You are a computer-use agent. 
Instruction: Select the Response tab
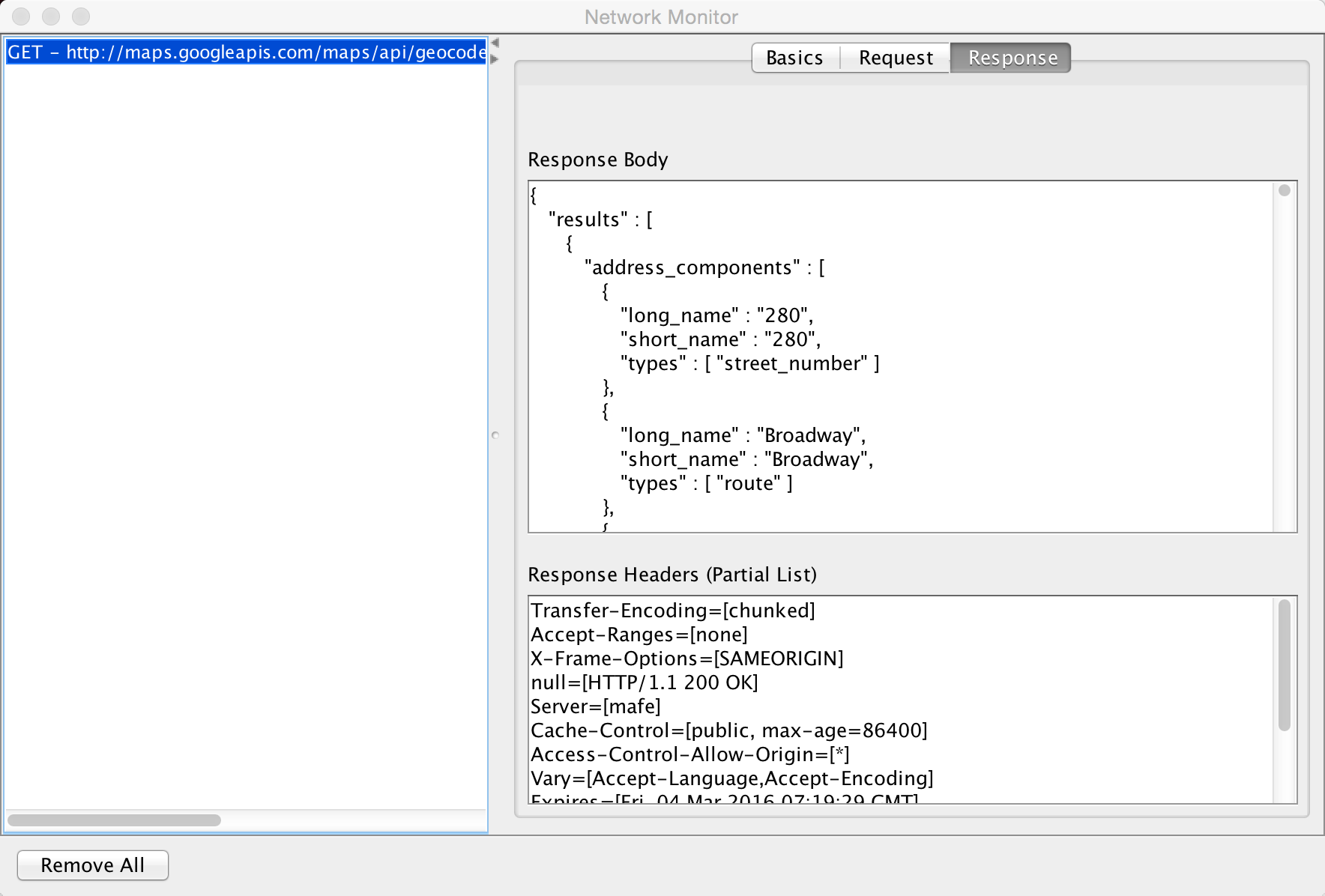coord(1011,57)
